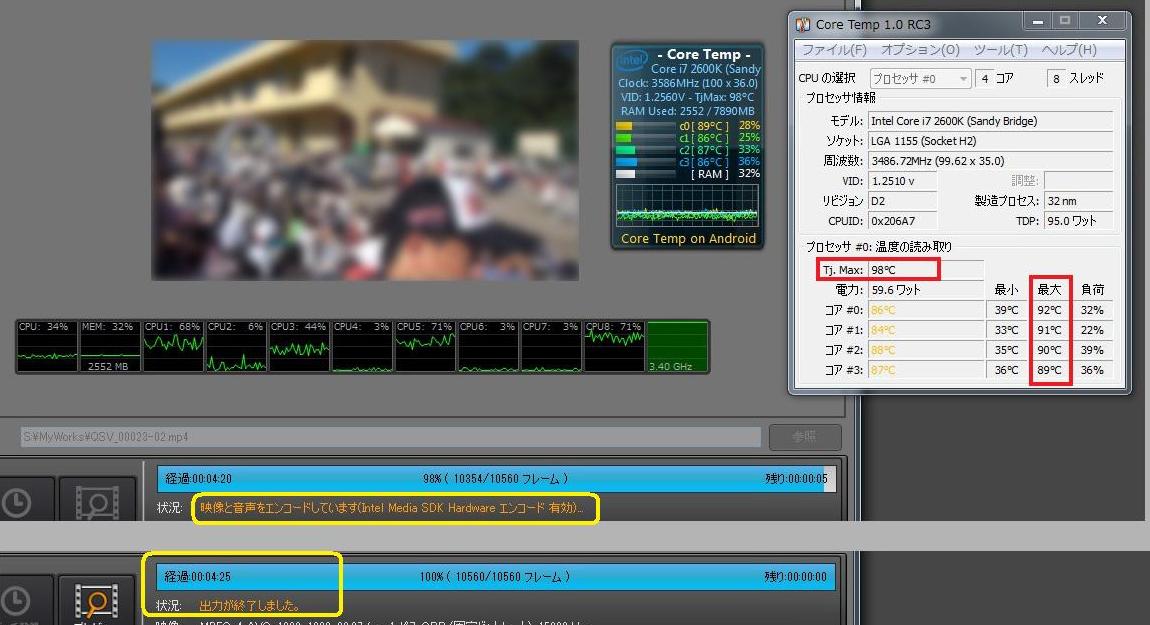Click the [RAM] 32% row in the gadget
1150x625 pixels.
pos(688,174)
